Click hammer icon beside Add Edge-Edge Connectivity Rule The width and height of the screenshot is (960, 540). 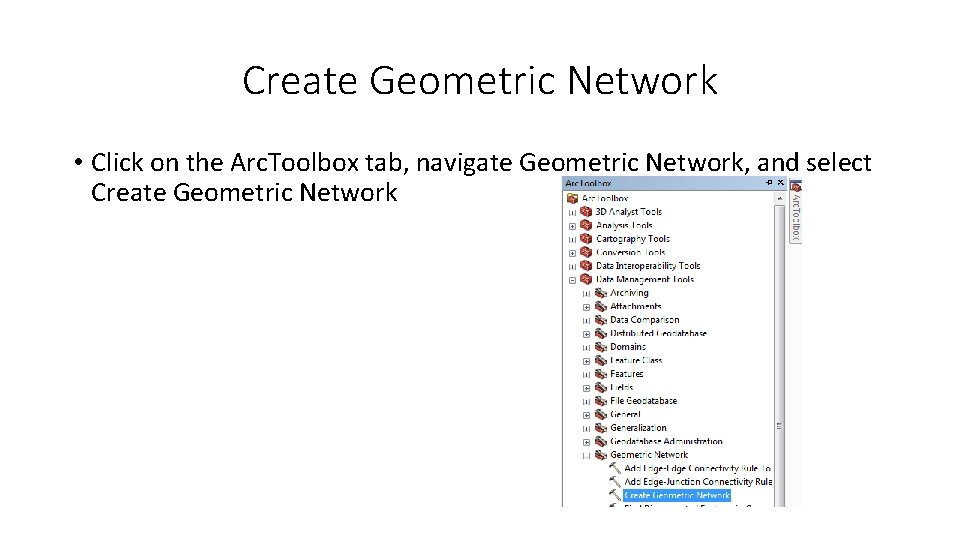click(615, 468)
